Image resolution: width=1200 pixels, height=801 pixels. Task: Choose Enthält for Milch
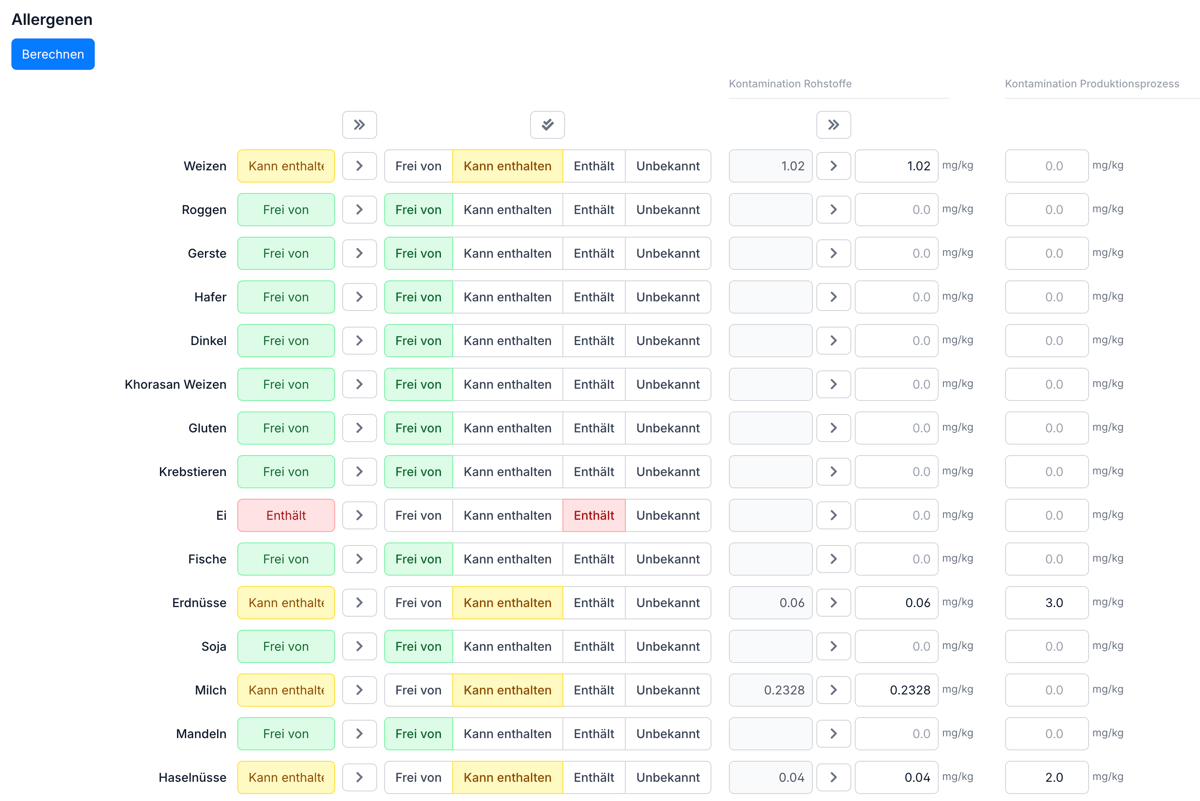coord(593,690)
